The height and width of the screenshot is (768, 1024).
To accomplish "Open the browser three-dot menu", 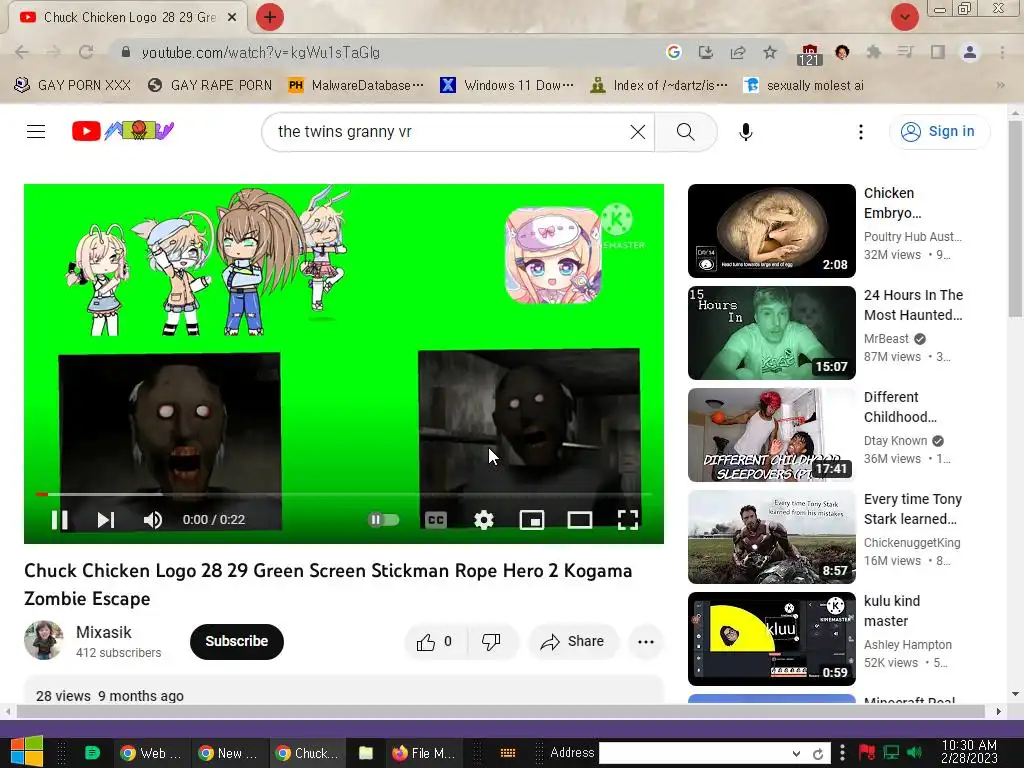I will click(1002, 52).
